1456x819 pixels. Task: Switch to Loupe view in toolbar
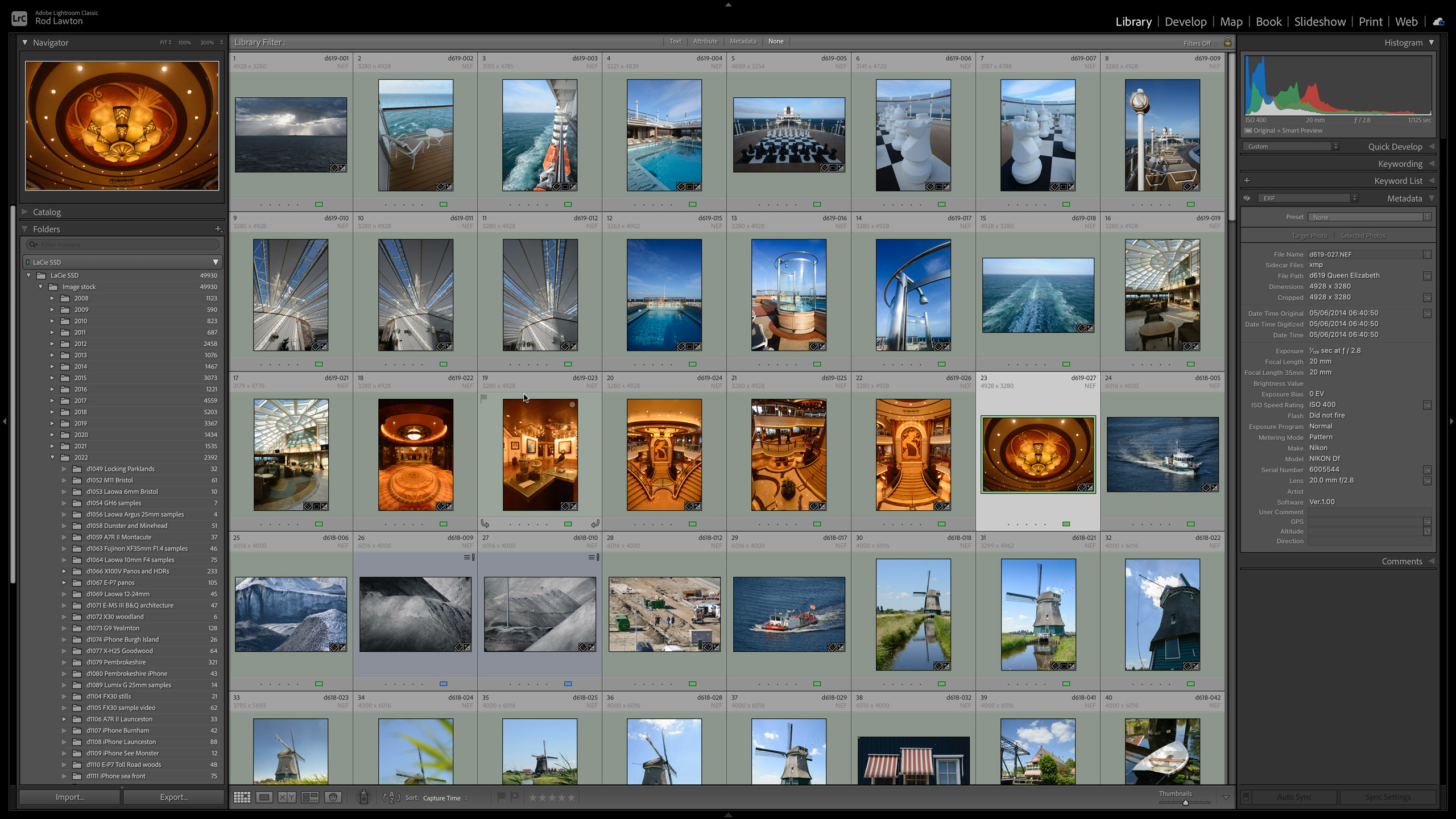264,797
